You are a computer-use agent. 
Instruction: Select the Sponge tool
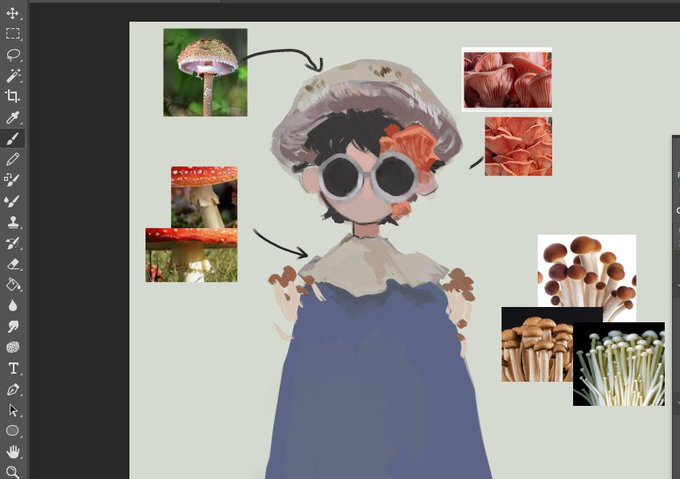pos(13,347)
